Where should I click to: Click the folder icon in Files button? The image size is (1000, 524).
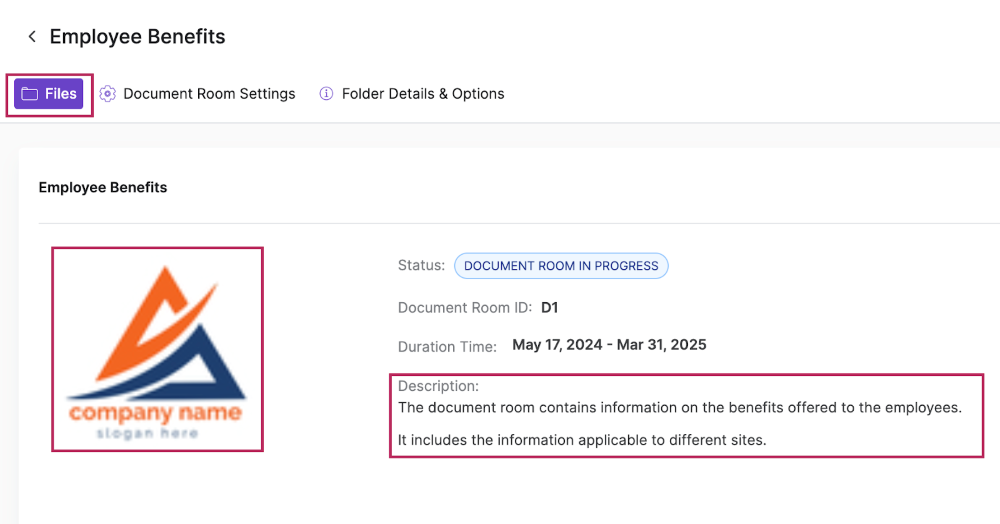click(x=29, y=94)
